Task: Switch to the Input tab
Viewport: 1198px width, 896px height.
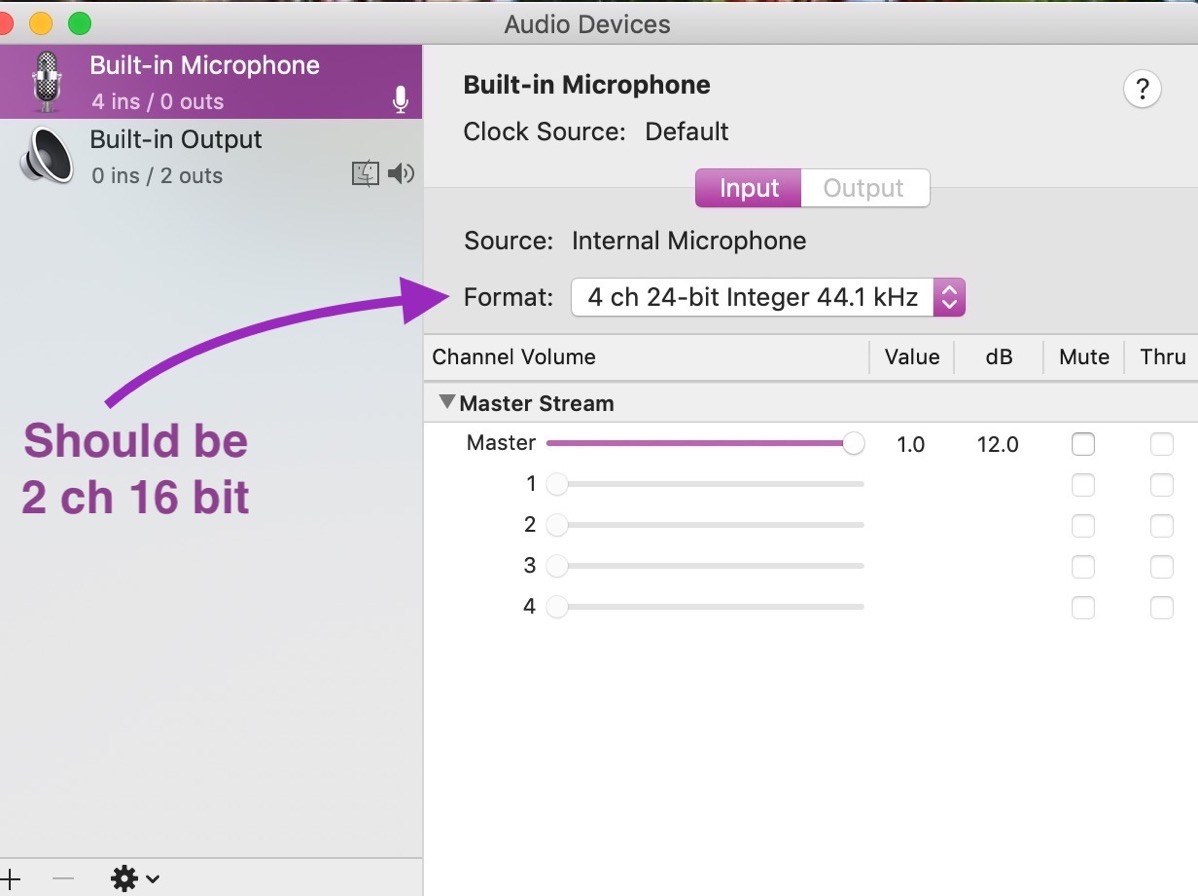Action: pyautogui.click(x=748, y=188)
